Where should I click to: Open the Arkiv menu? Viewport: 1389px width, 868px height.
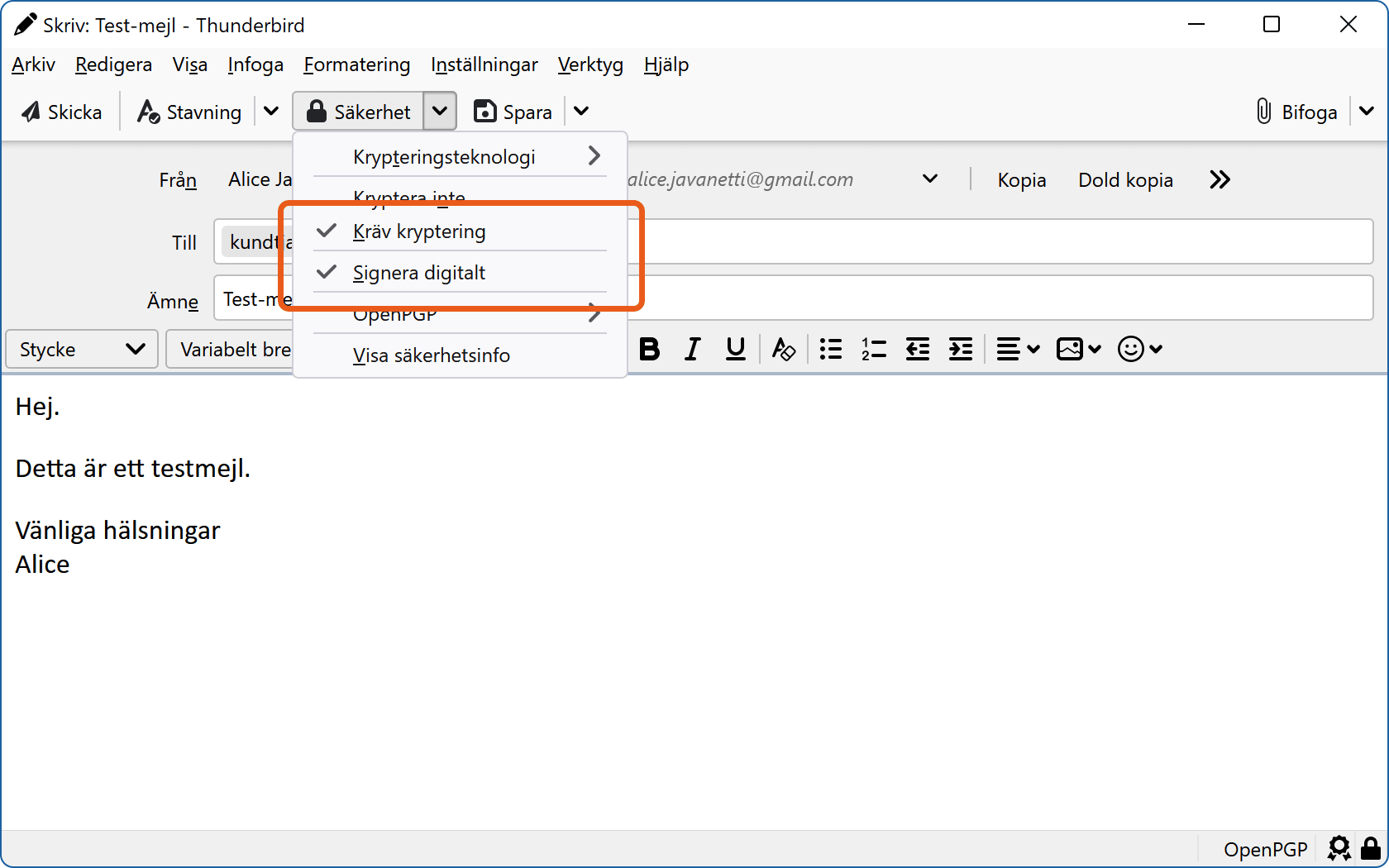coord(33,64)
